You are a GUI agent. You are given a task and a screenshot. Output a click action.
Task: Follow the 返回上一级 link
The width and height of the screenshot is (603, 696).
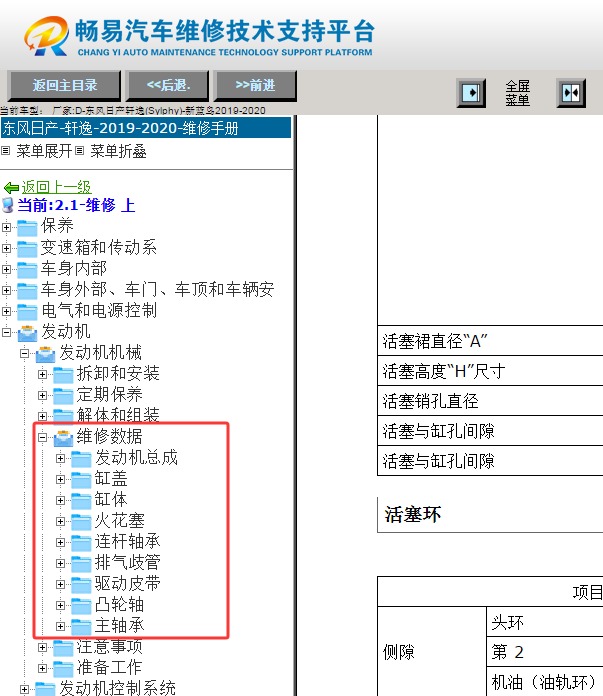(x=56, y=187)
